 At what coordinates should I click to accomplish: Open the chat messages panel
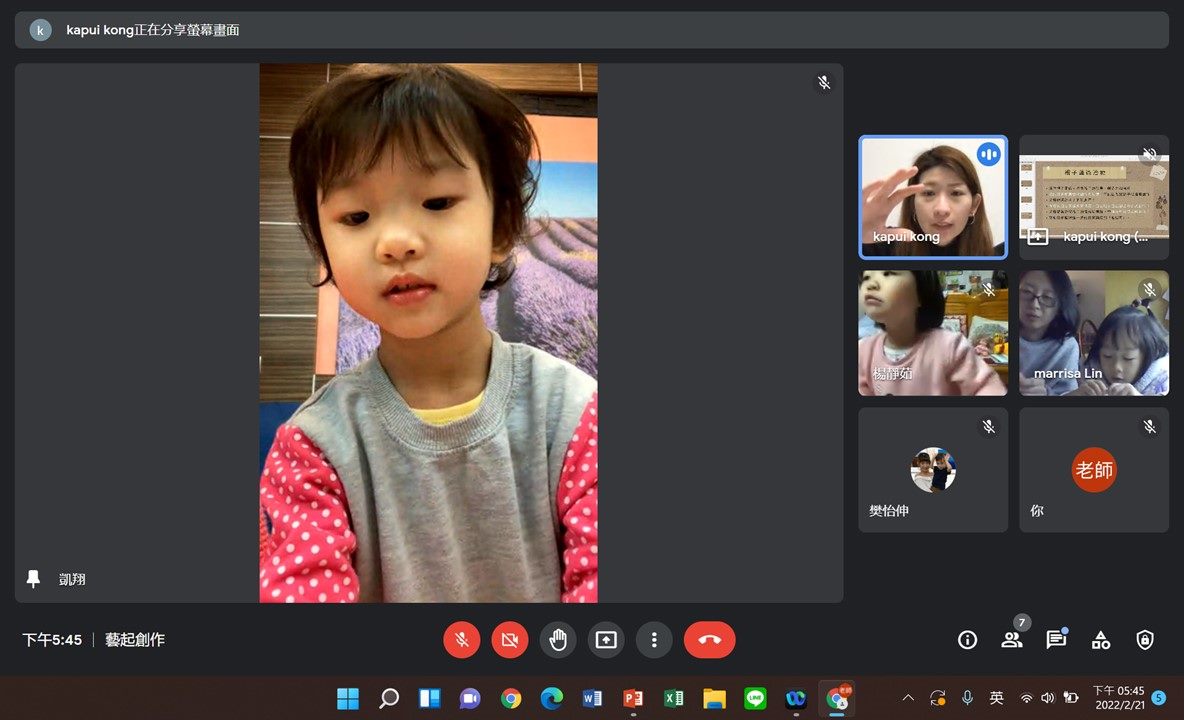coord(1056,640)
